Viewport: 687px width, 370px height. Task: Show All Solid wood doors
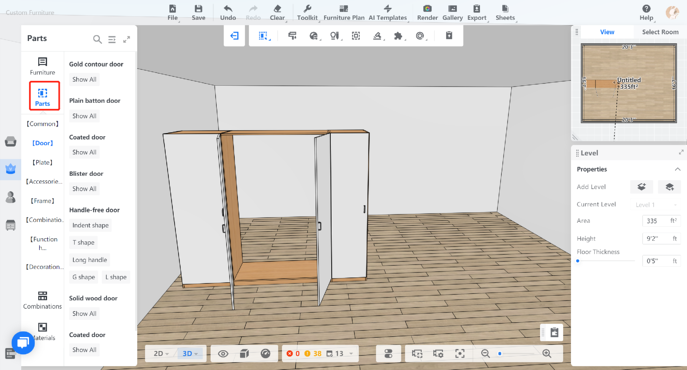84,313
